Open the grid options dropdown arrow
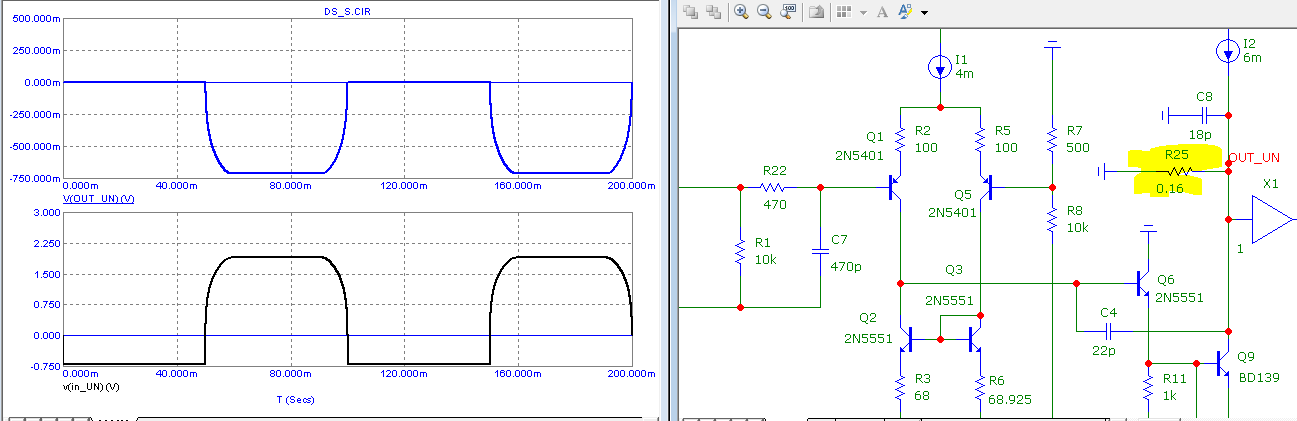Viewport: 1297px width, 421px height. pyautogui.click(x=862, y=13)
